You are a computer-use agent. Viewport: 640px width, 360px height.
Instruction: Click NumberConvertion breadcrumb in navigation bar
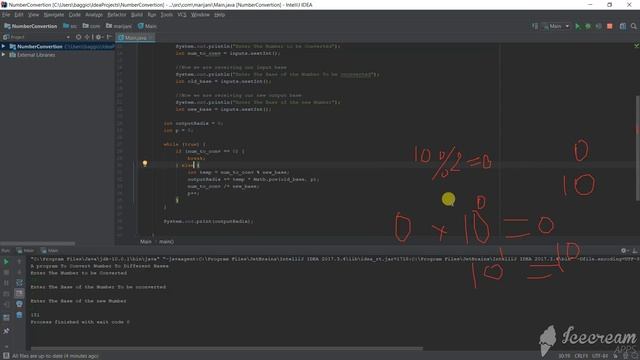point(31,26)
